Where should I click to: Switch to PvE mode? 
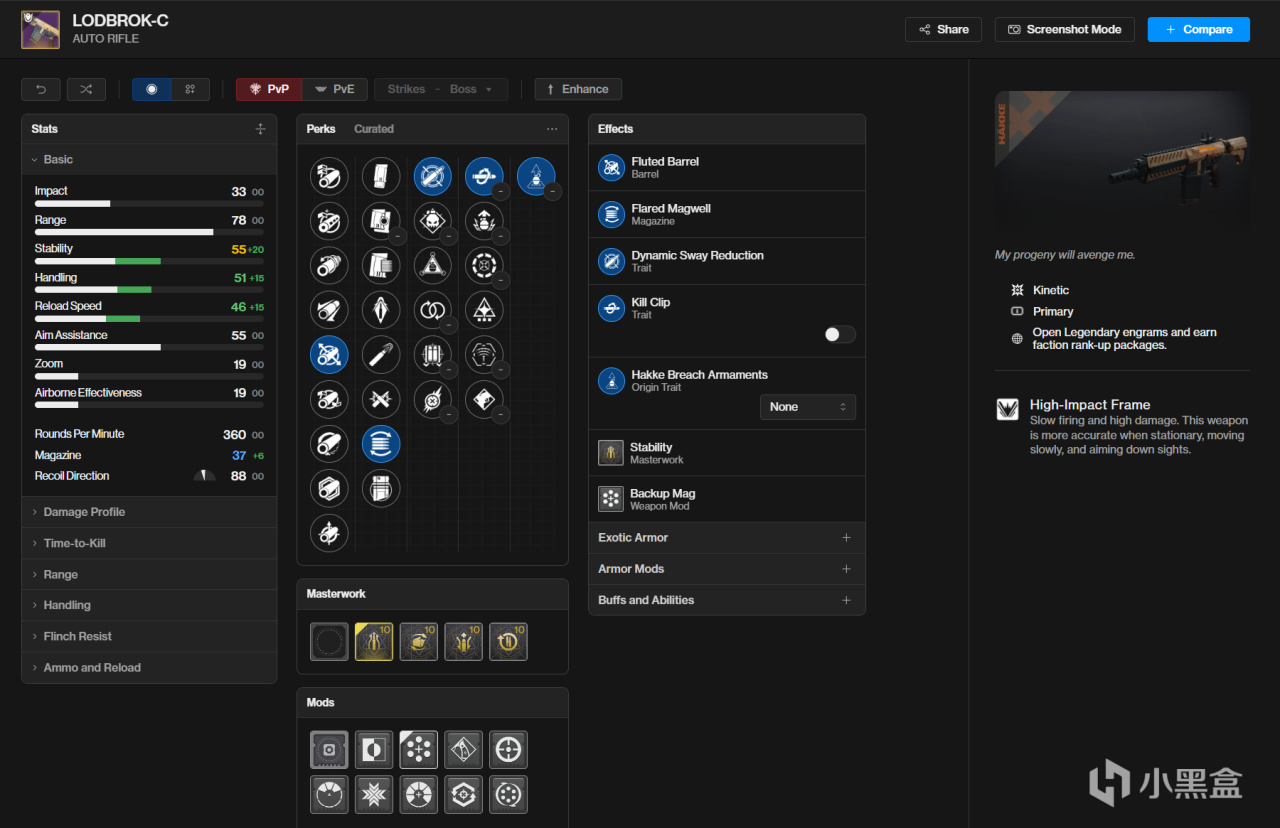click(335, 89)
